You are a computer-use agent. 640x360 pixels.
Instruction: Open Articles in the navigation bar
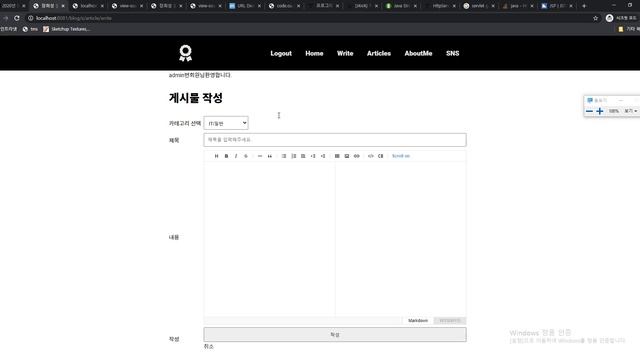(x=379, y=53)
